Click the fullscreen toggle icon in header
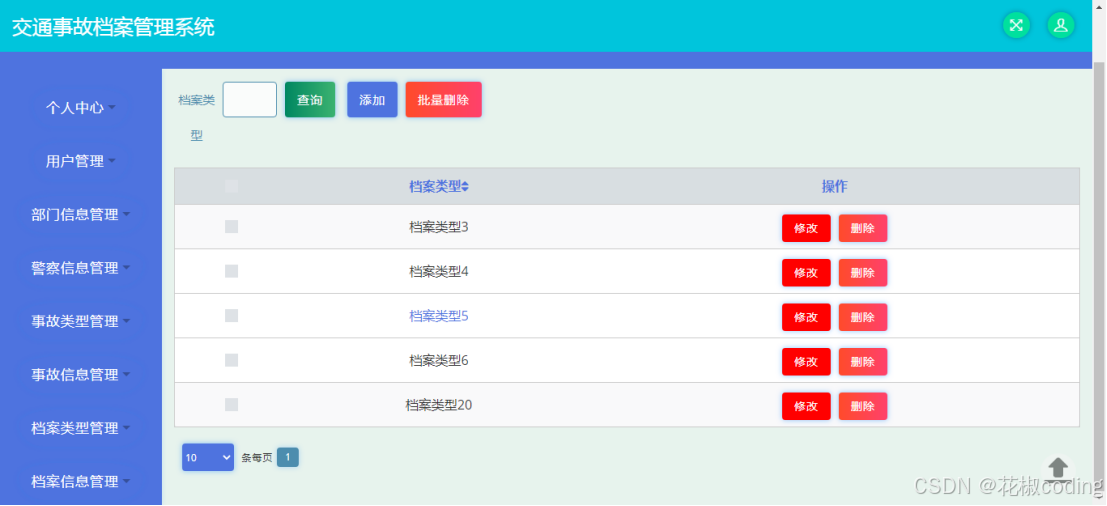 pos(1016,25)
